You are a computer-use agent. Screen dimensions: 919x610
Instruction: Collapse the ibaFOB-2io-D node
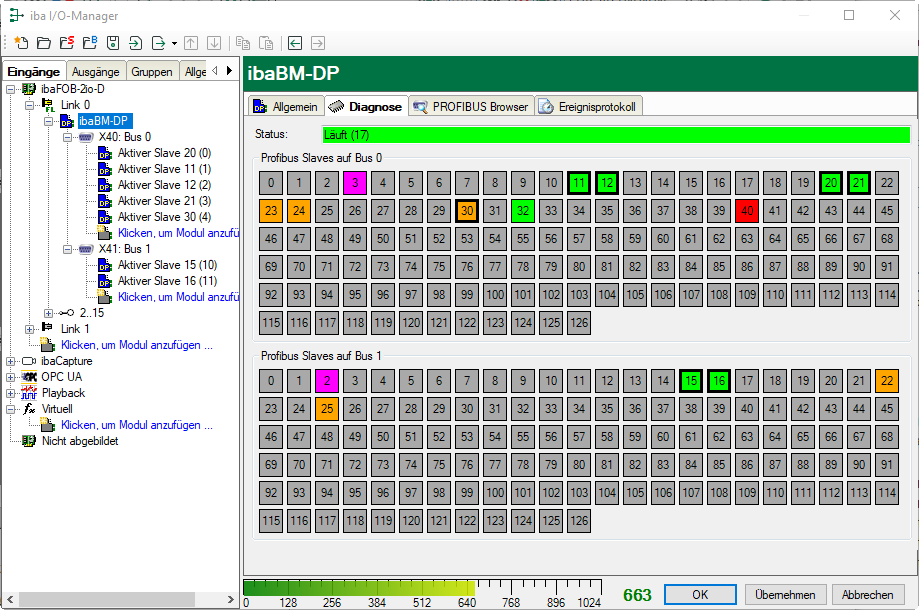[x=11, y=89]
